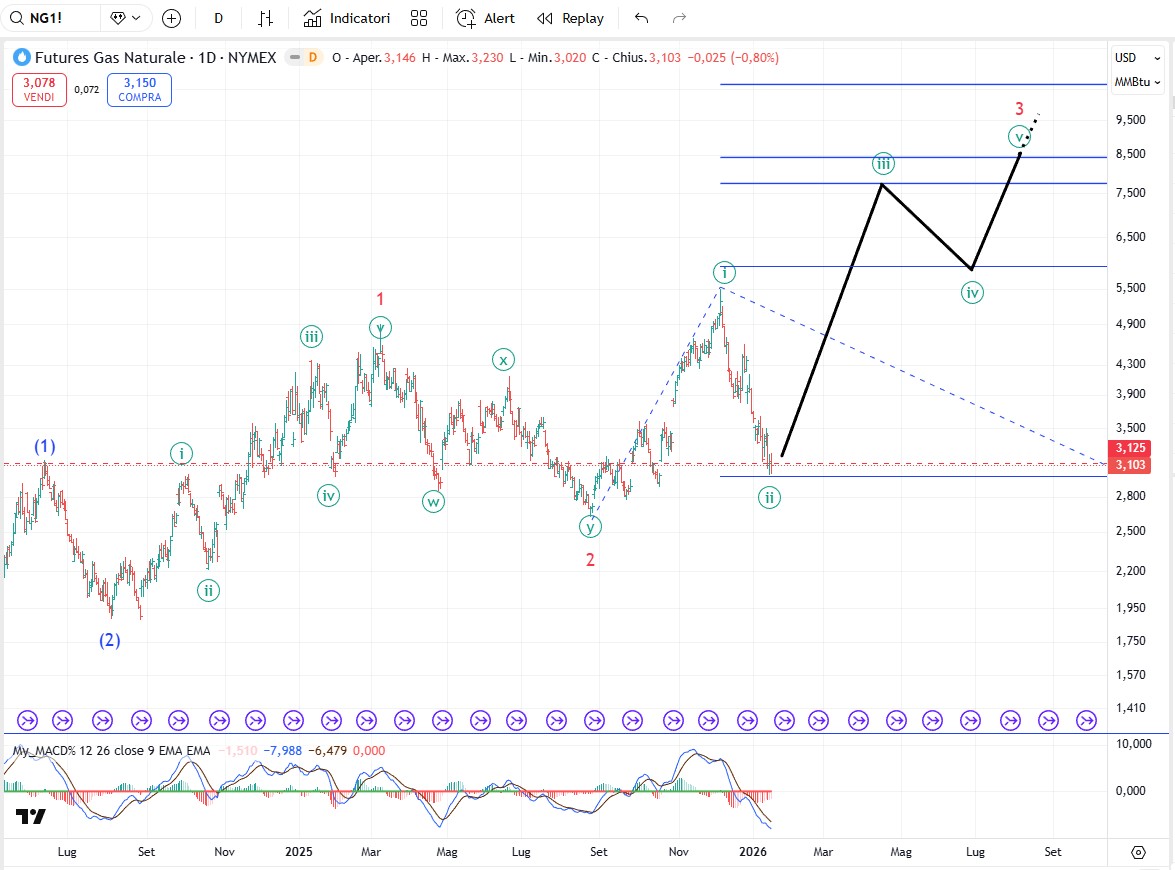Open the USD currency selector
1175x870 pixels.
[x=1126, y=57]
